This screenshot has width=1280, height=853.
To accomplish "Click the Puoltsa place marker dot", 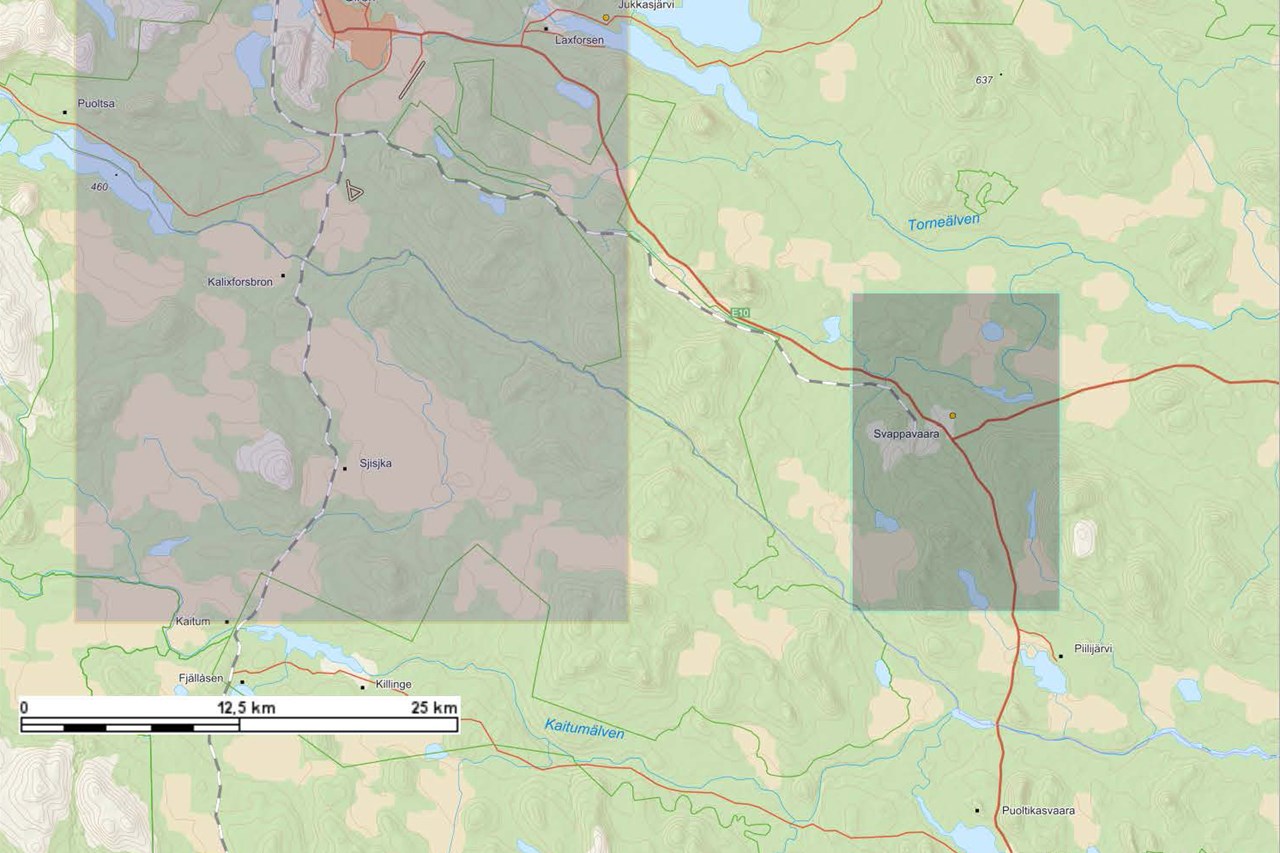I will tap(65, 112).
